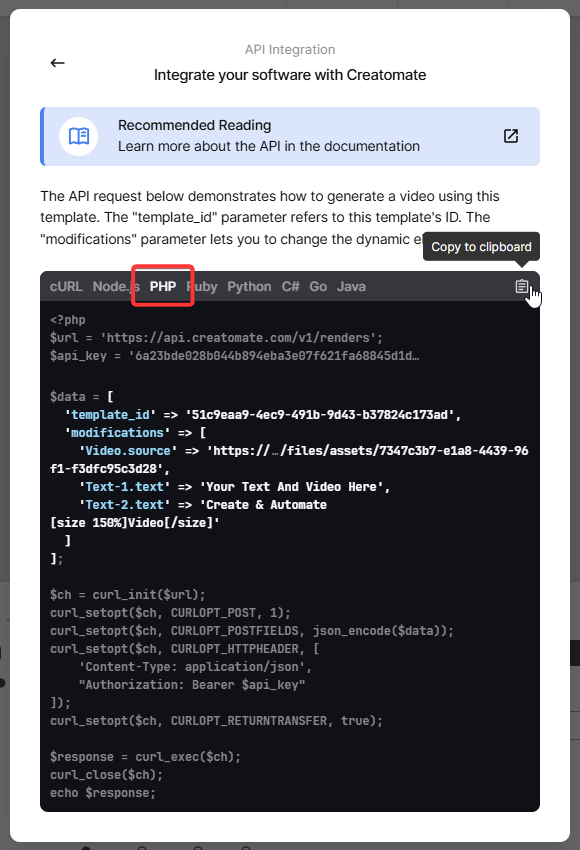This screenshot has width=580, height=850.
Task: Switch to the Ruby tab
Action: 202,286
